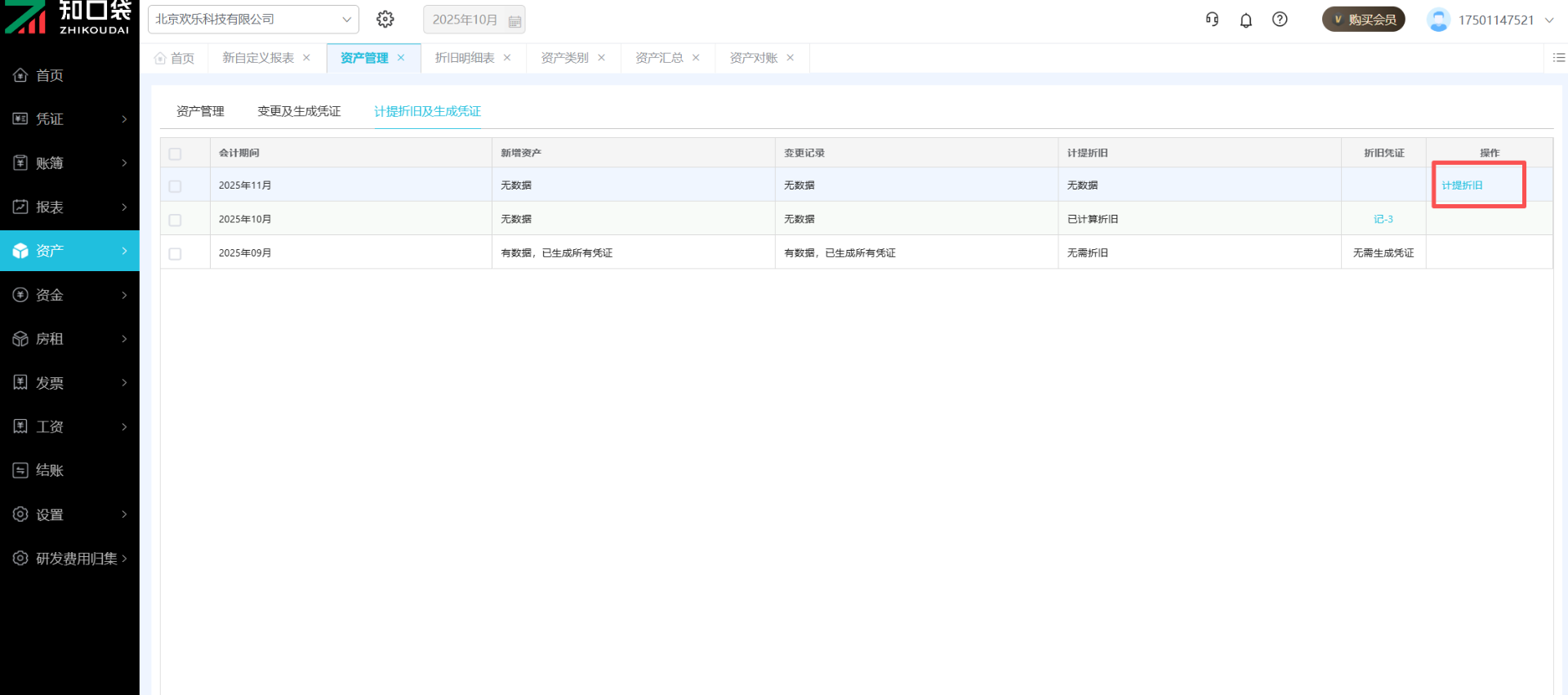This screenshot has height=695, width=1568.
Task: Check the 2025年11月 row checkbox
Action: pyautogui.click(x=175, y=186)
